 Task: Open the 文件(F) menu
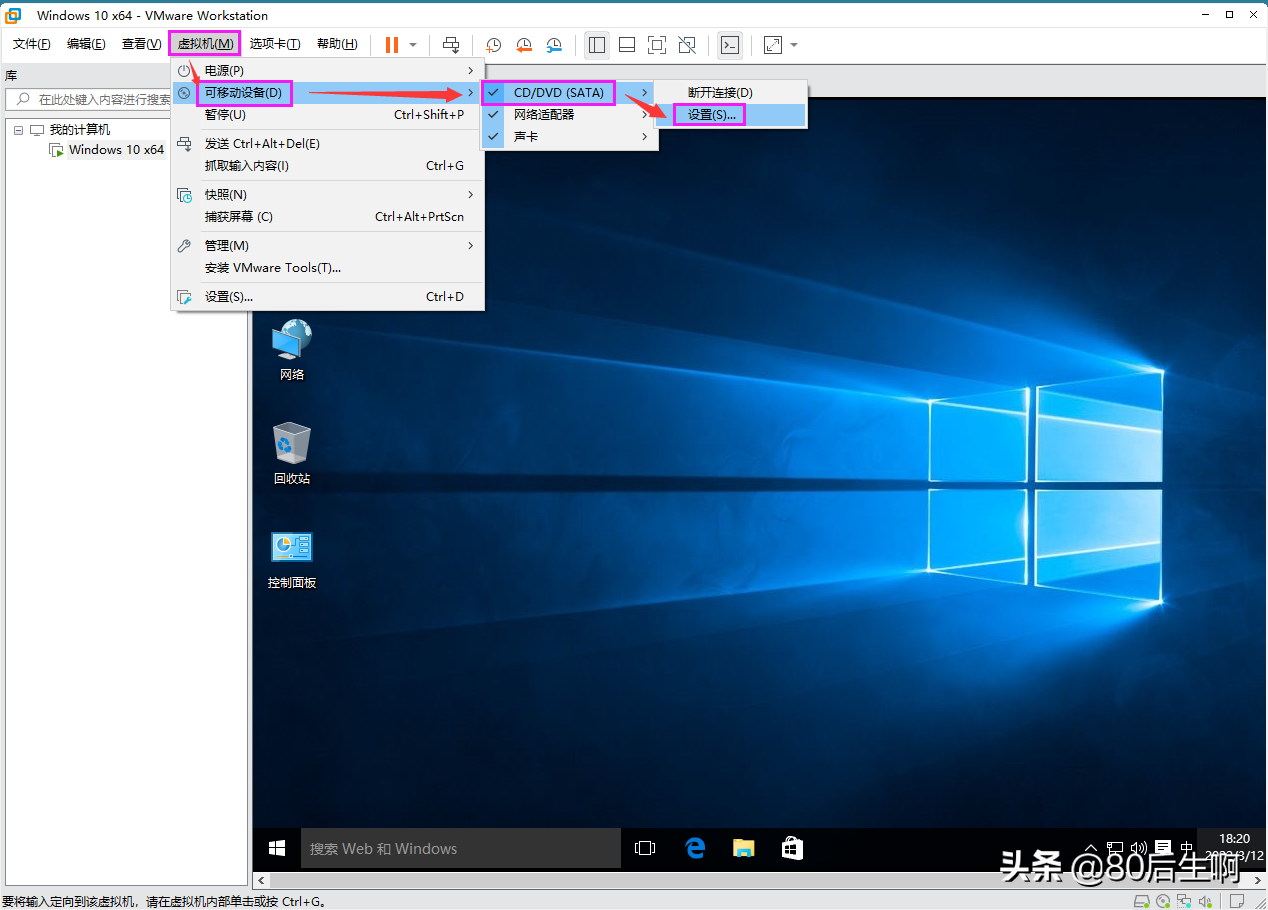coord(31,44)
